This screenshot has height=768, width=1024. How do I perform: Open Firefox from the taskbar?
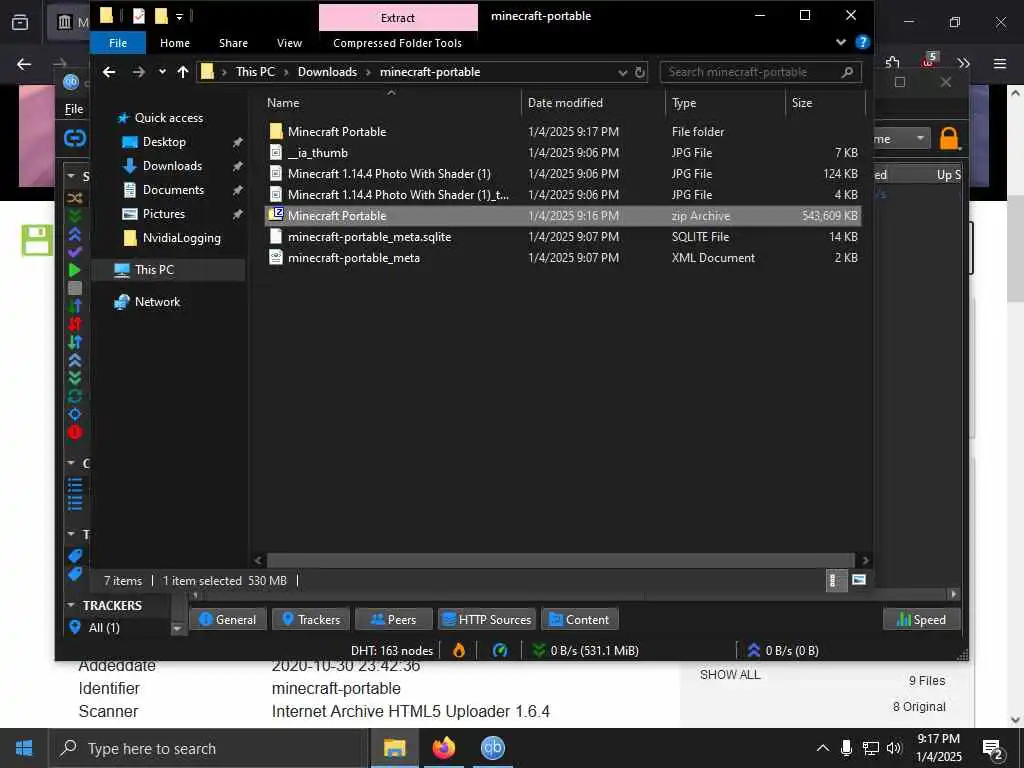pos(443,748)
